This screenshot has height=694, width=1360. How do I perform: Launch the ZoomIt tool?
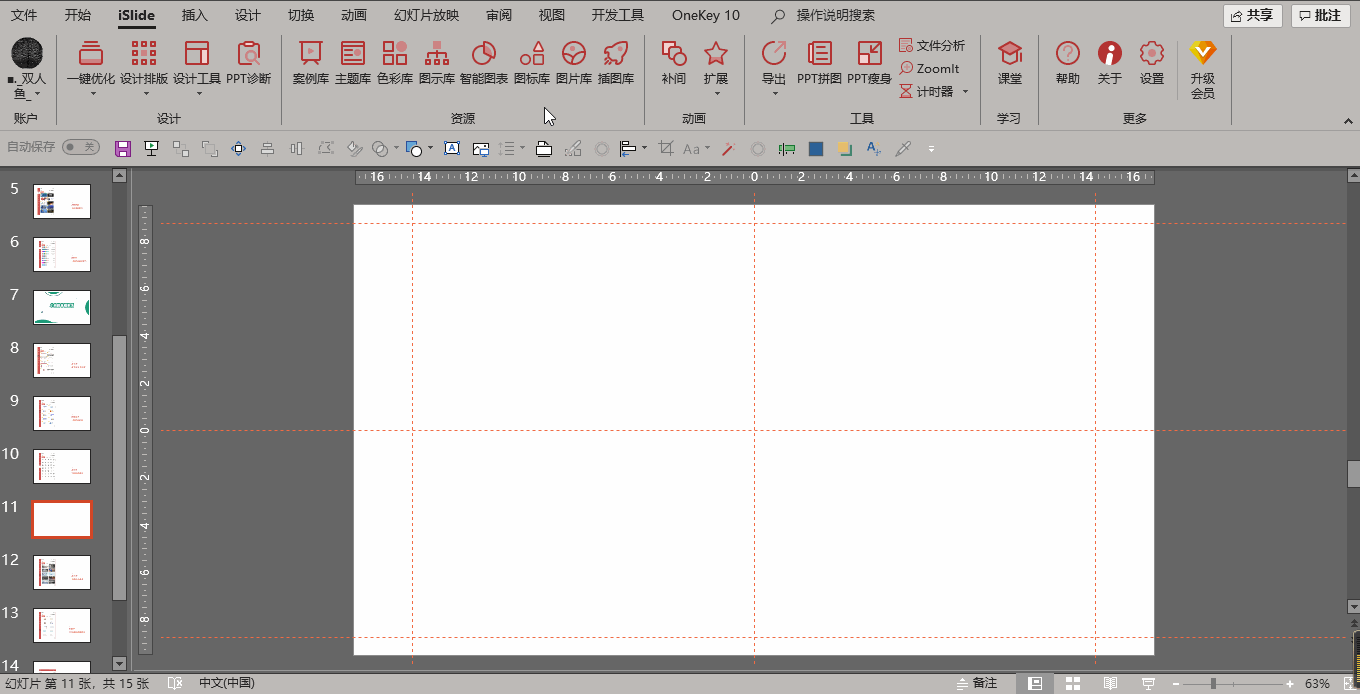tap(930, 69)
